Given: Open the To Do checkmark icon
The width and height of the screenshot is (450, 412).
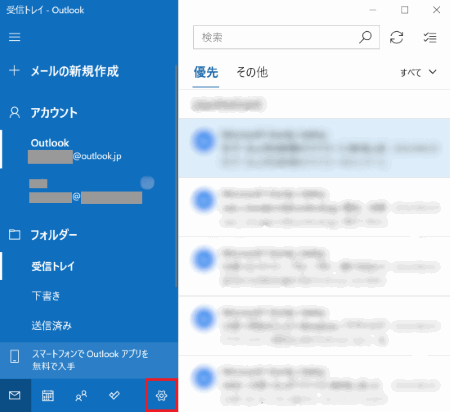Looking at the screenshot, I should pyautogui.click(x=114, y=395).
